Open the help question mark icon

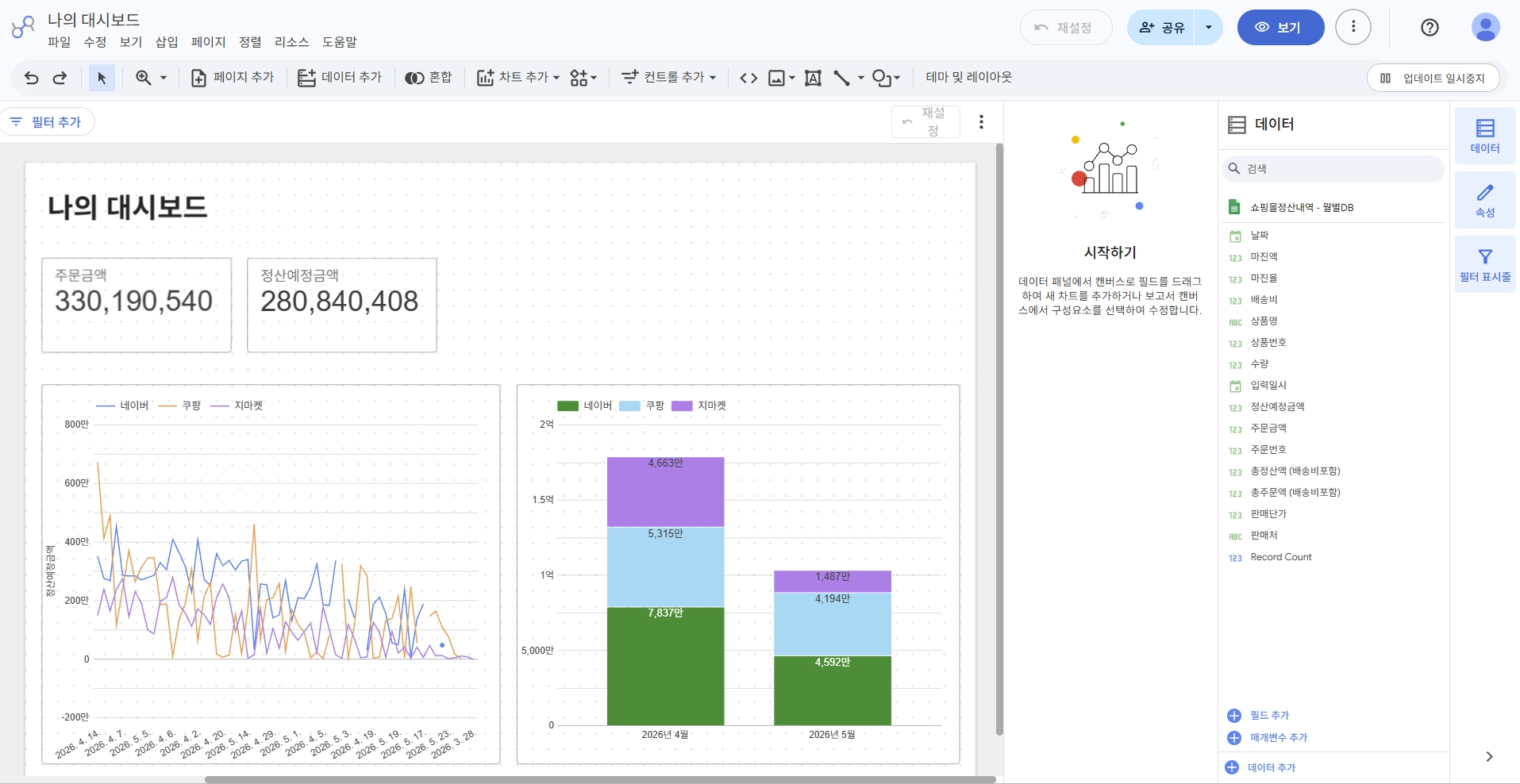[1430, 28]
